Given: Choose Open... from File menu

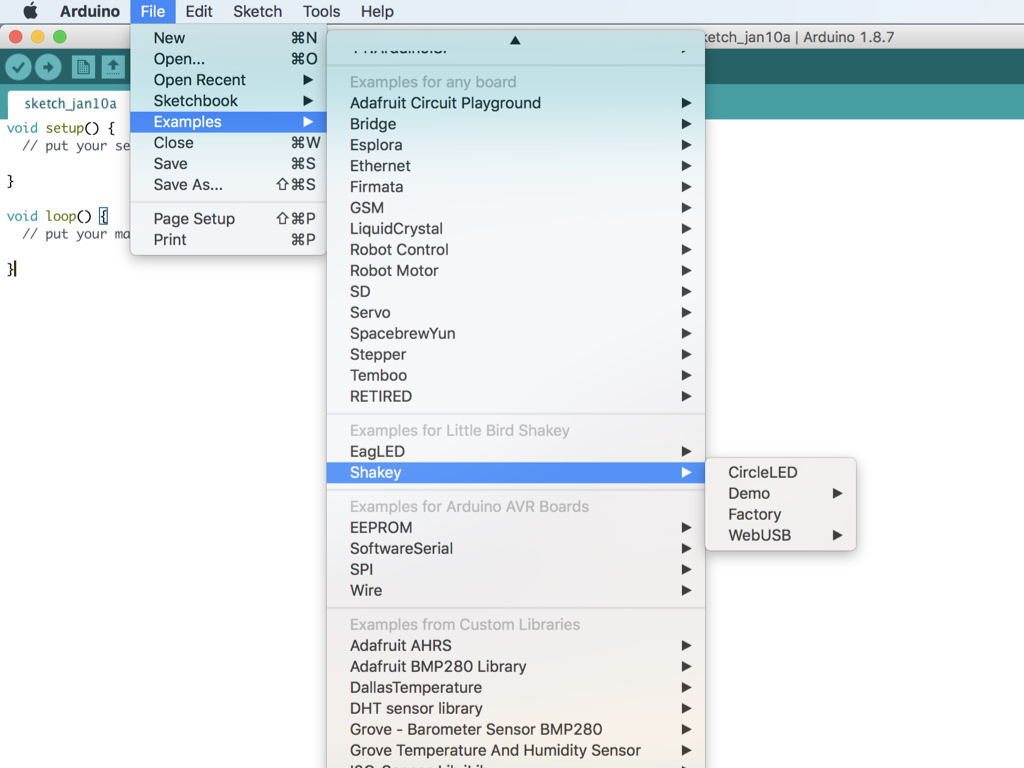Looking at the screenshot, I should pyautogui.click(x=228, y=59).
